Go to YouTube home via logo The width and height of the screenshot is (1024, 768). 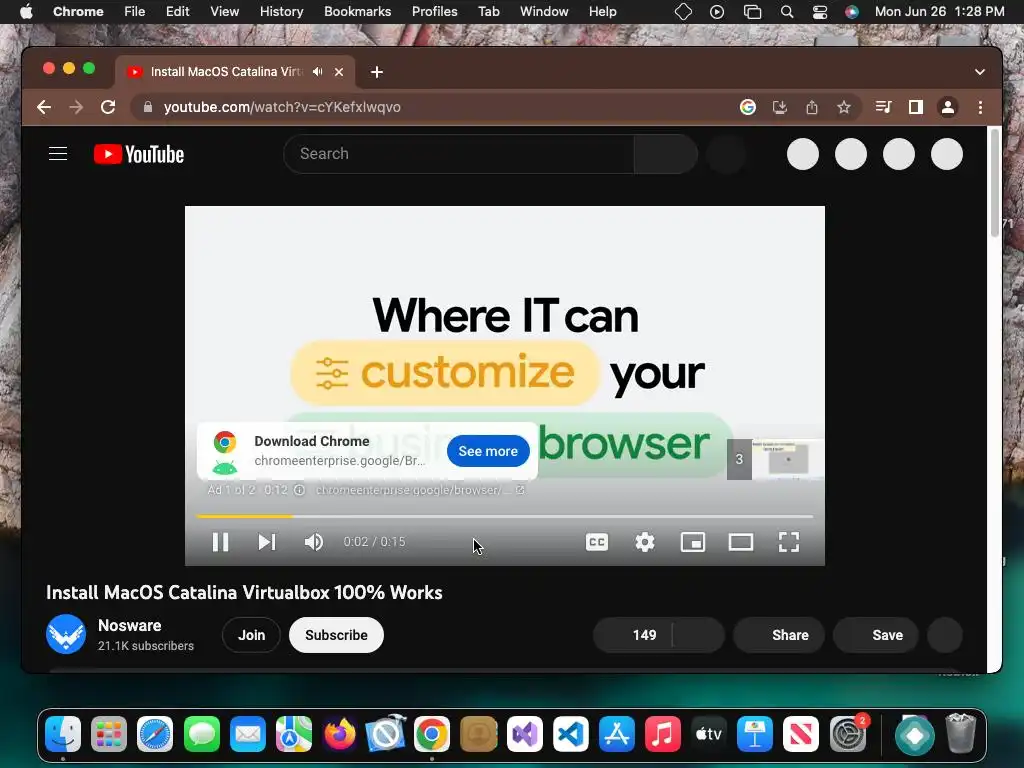click(139, 154)
